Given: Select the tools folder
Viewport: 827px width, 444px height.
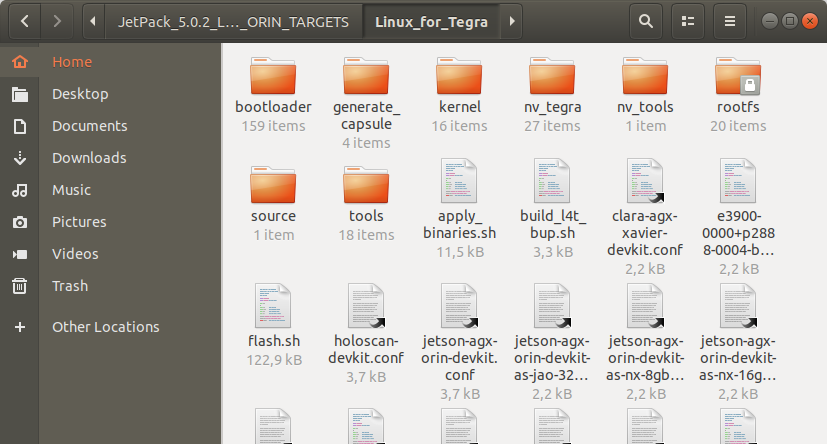Looking at the screenshot, I should click(x=366, y=185).
